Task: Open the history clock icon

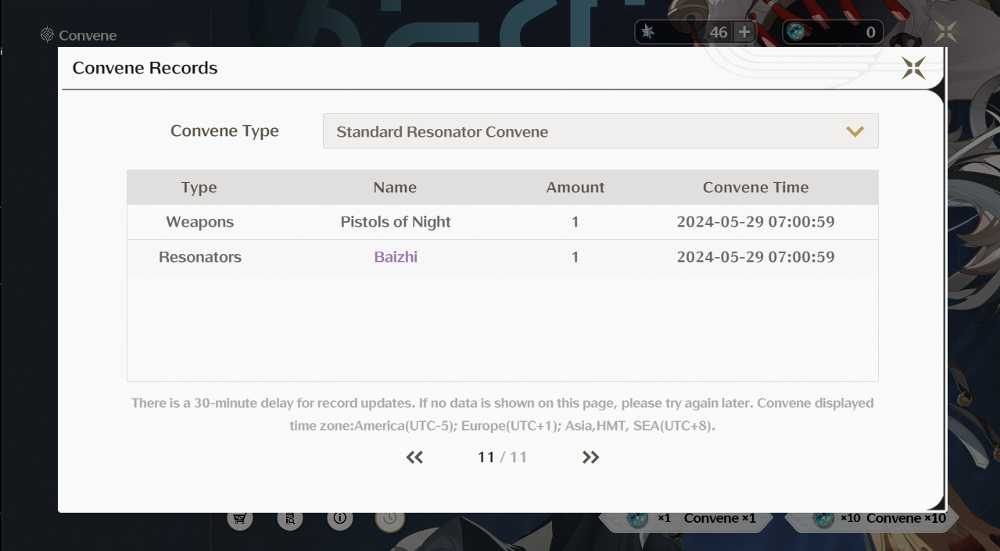Action: 389,518
